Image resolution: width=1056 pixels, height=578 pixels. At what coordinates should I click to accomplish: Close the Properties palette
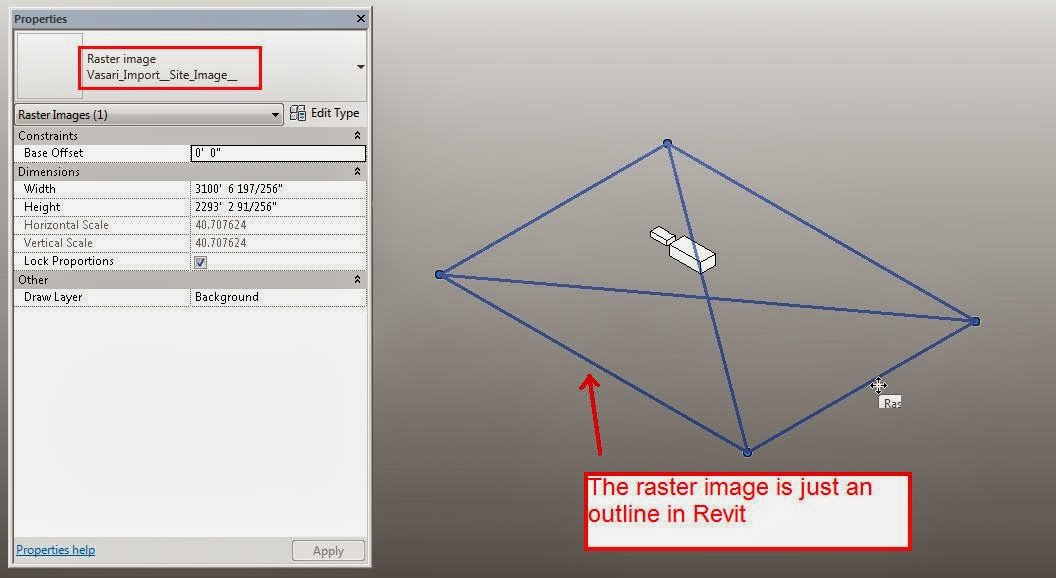(361, 18)
